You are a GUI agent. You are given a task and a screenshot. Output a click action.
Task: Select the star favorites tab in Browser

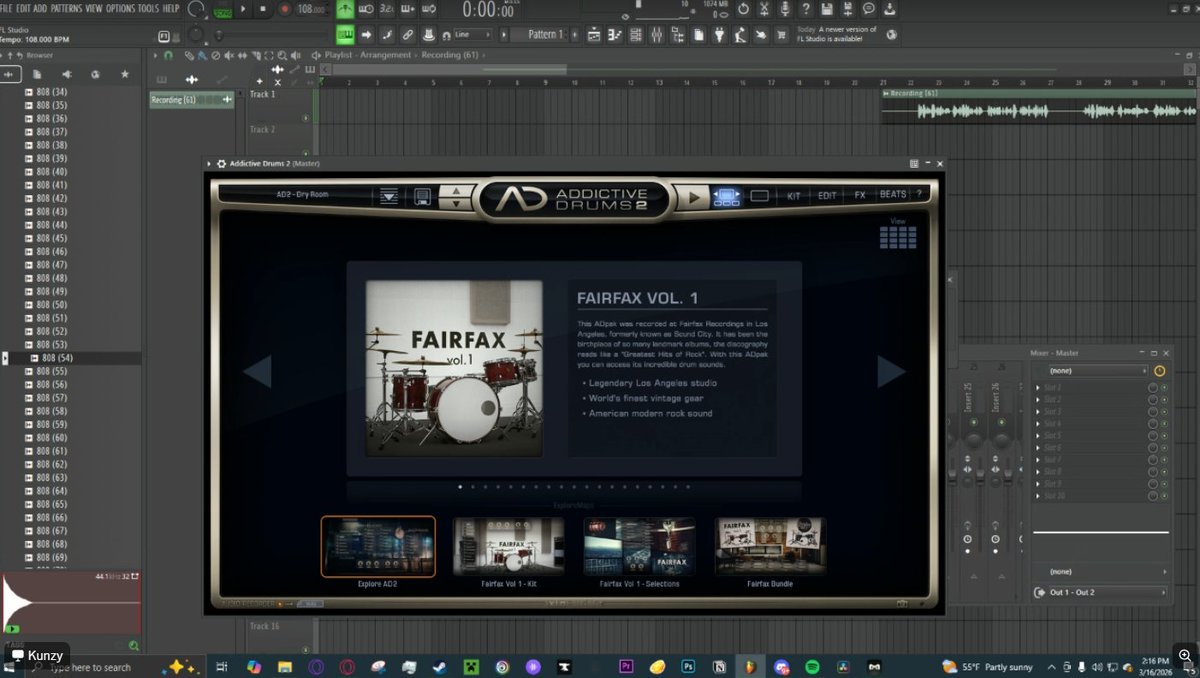pyautogui.click(x=124, y=74)
